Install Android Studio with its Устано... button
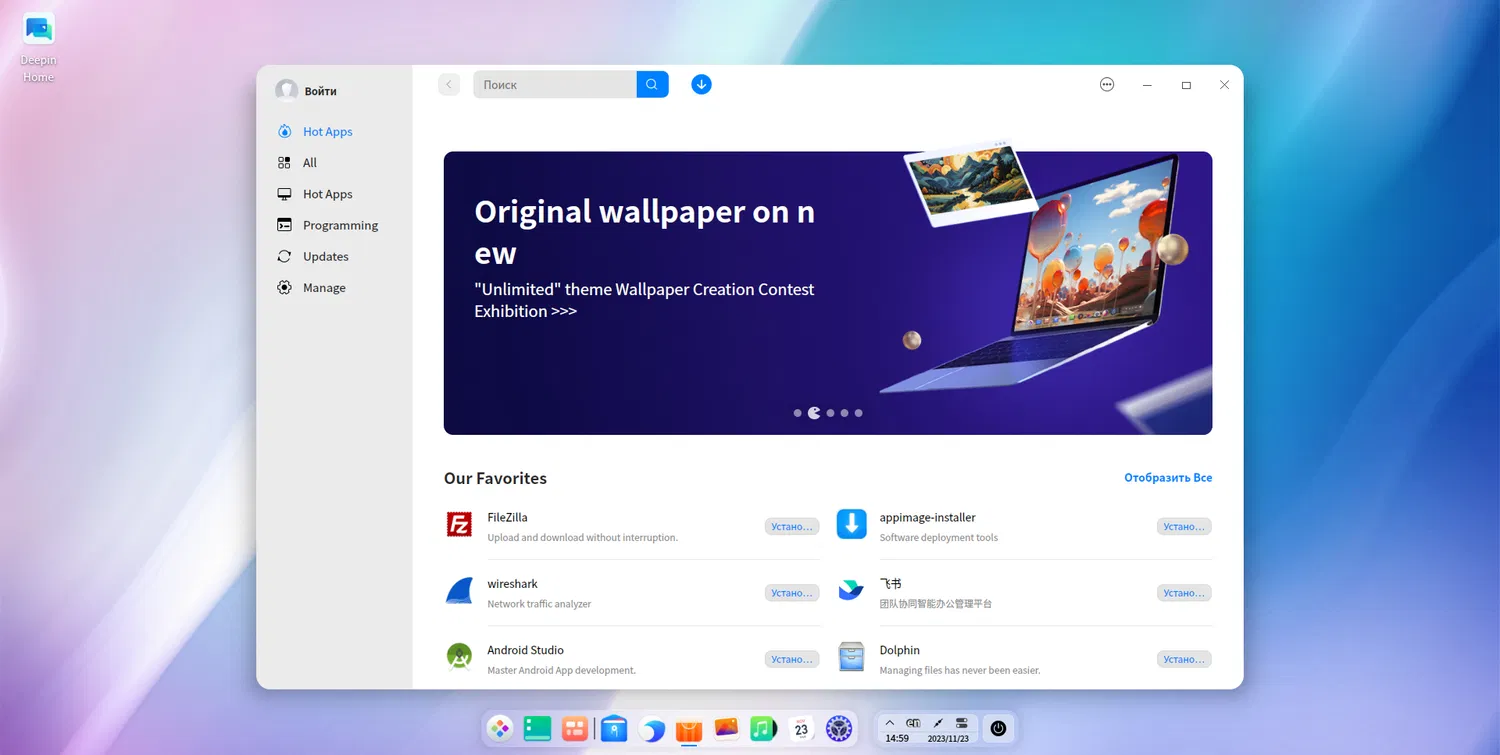 pos(792,659)
